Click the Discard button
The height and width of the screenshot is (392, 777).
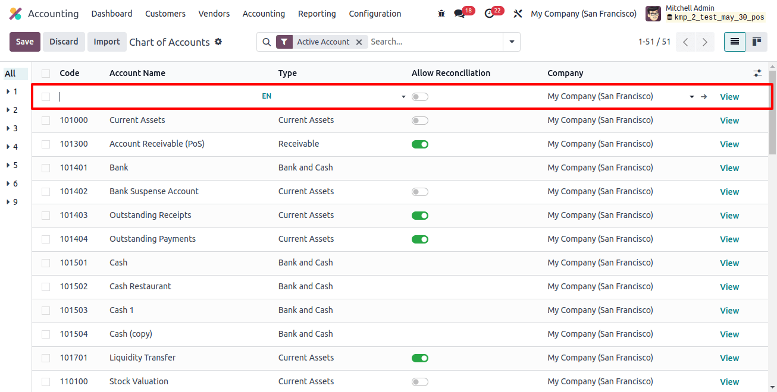point(64,42)
